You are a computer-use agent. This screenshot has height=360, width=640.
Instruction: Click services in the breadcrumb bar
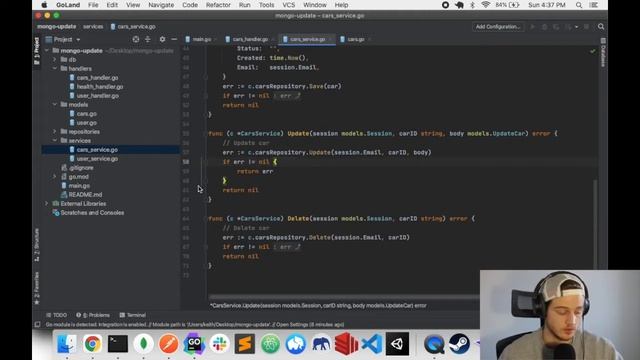pos(93,27)
